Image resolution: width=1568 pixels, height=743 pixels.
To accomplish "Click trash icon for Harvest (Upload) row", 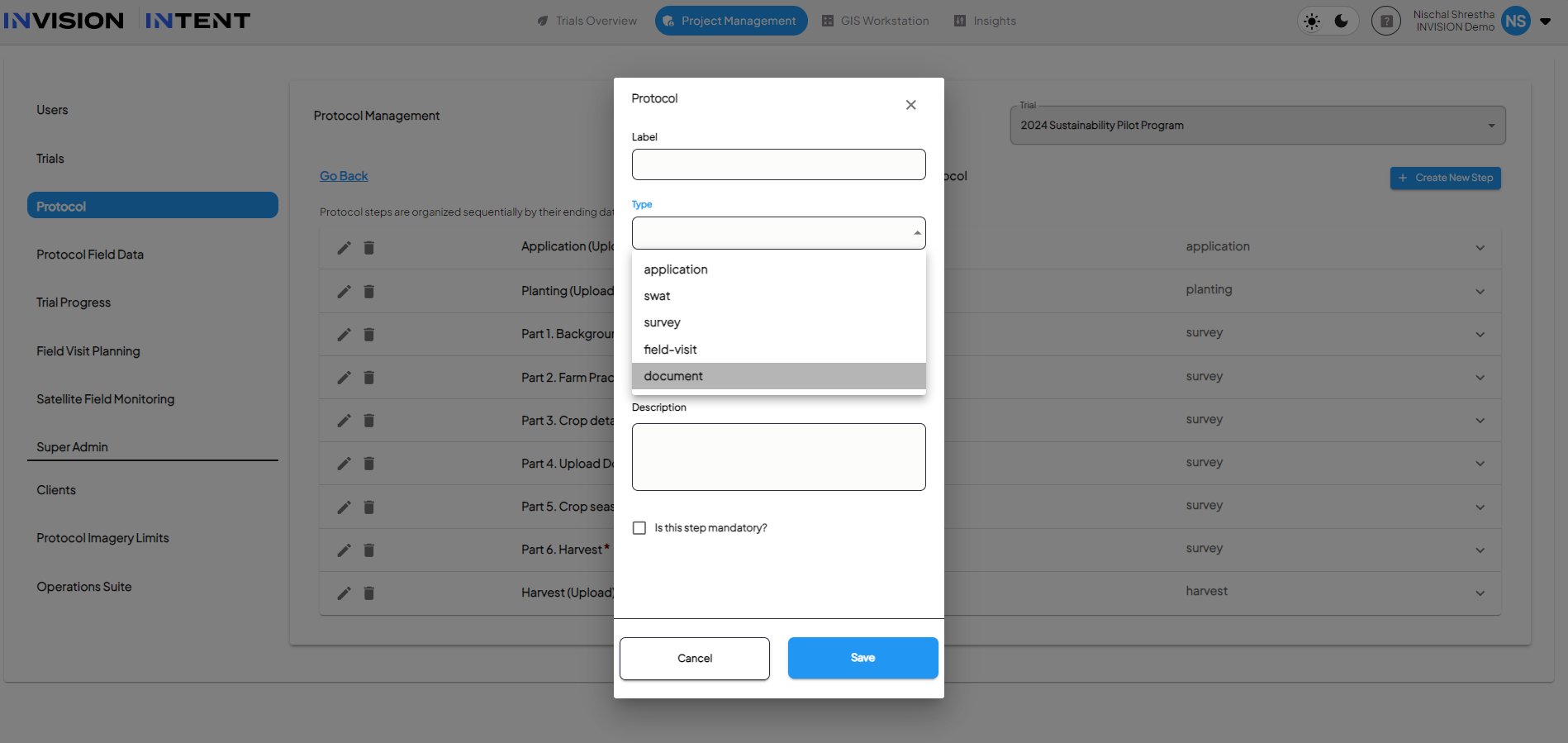I will (x=369, y=593).
